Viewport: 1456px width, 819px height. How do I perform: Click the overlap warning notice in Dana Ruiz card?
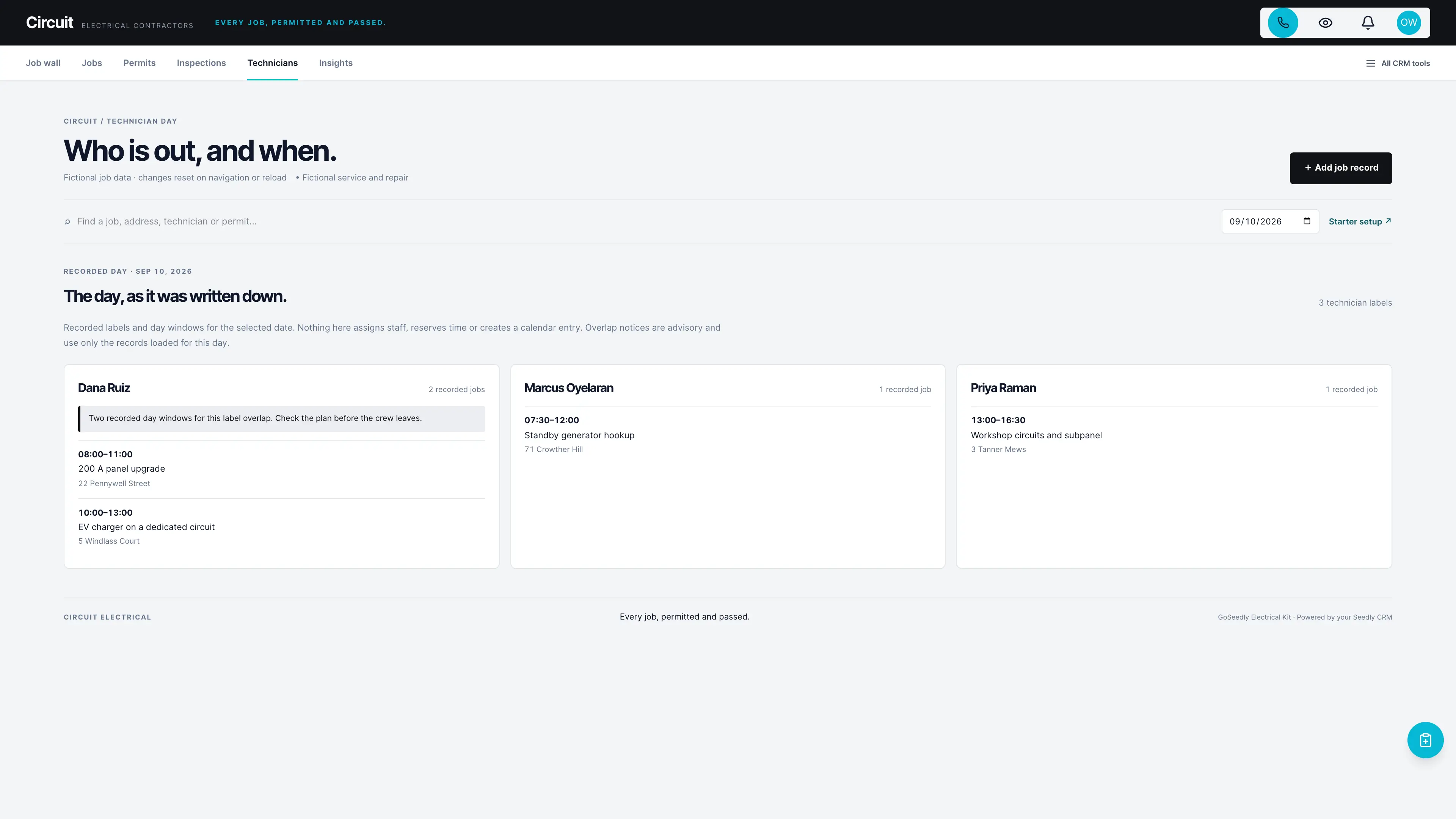[x=281, y=419]
